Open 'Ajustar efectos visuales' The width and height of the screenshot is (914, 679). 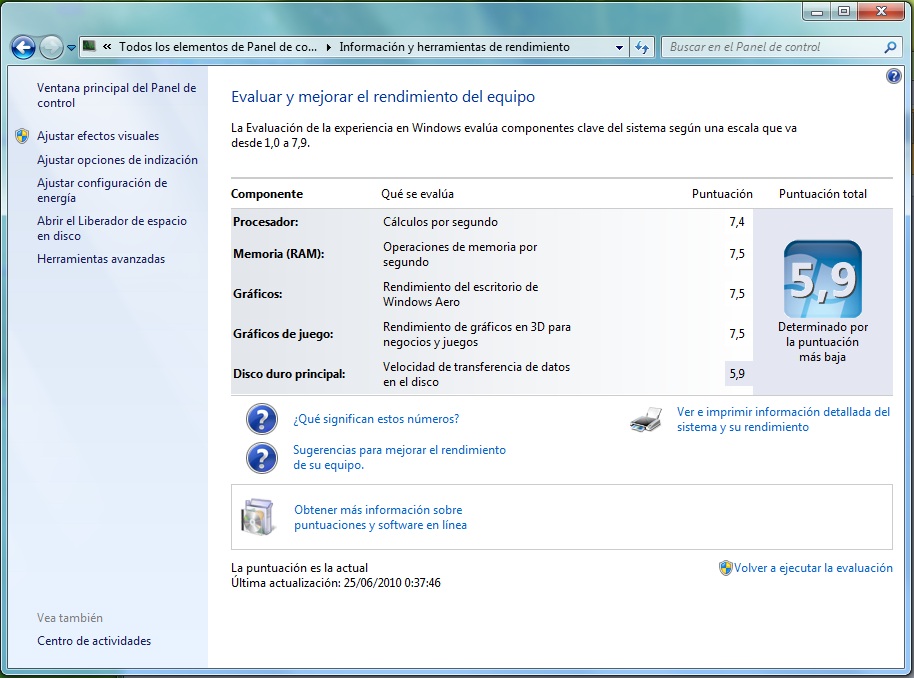pos(98,136)
